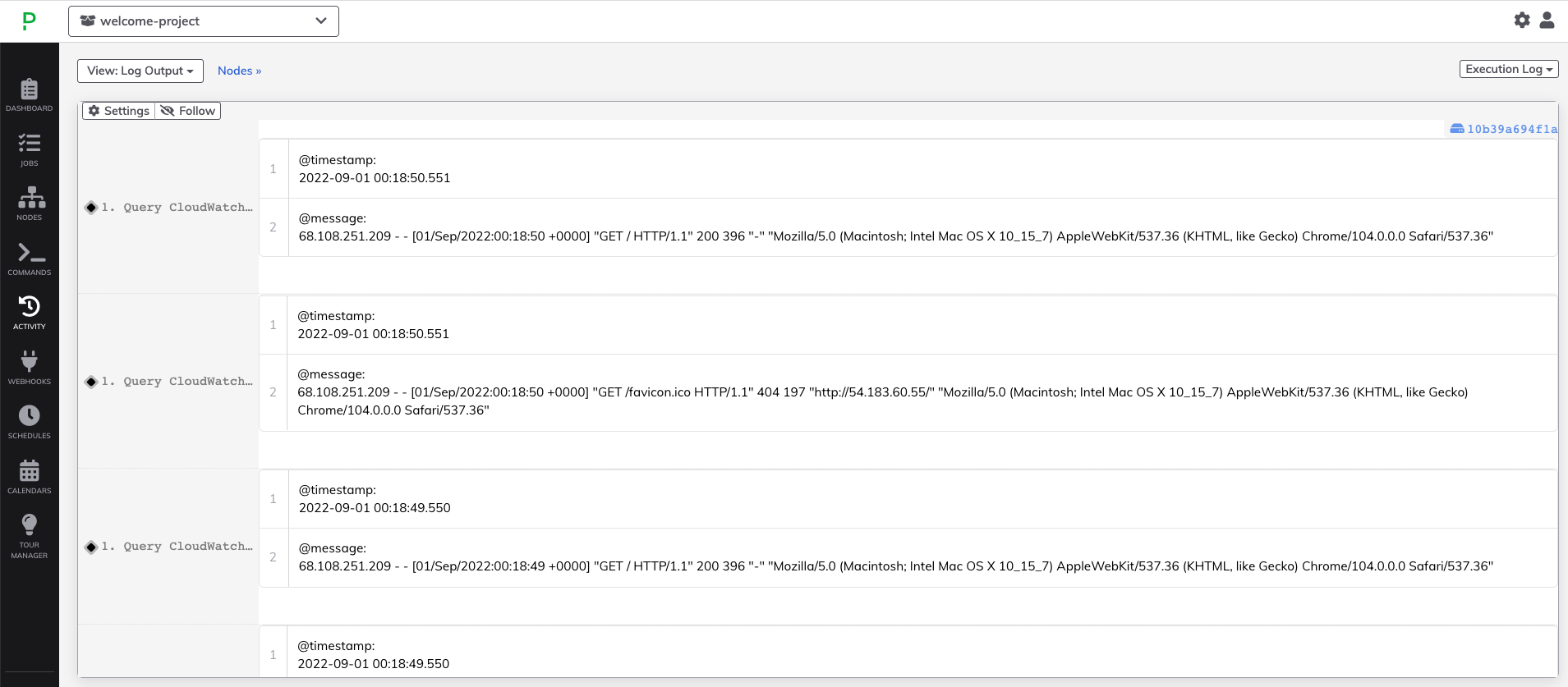Open the Webhooks plug icon
The width and height of the screenshot is (1568, 687).
[30, 368]
